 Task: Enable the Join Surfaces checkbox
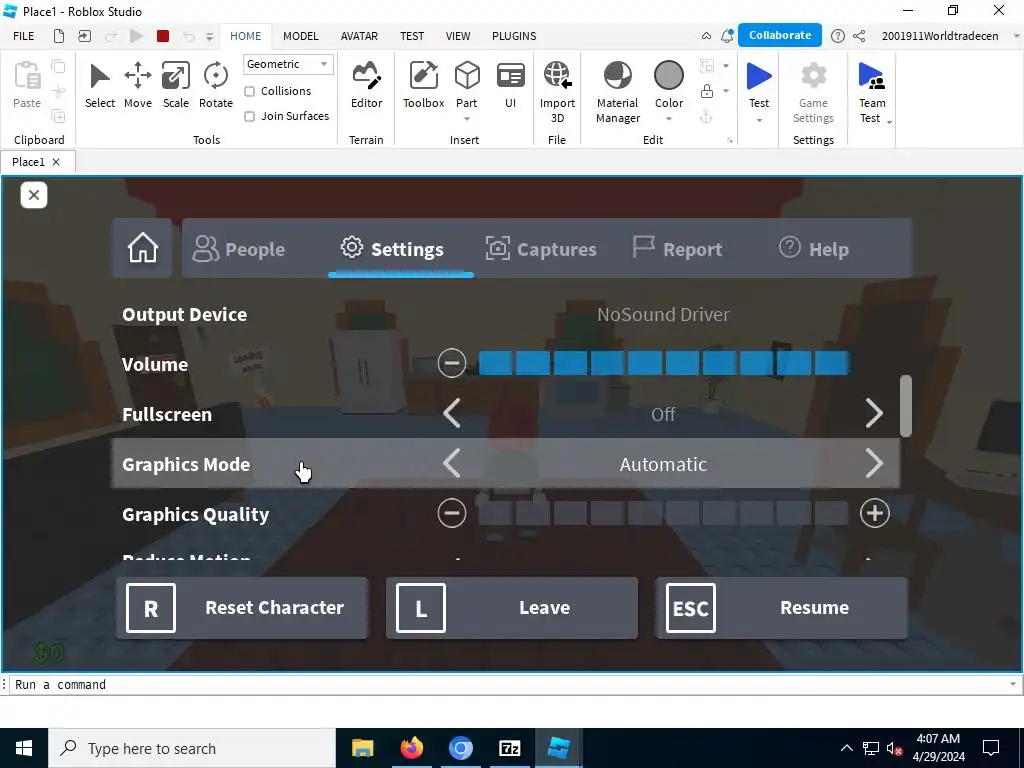point(249,116)
